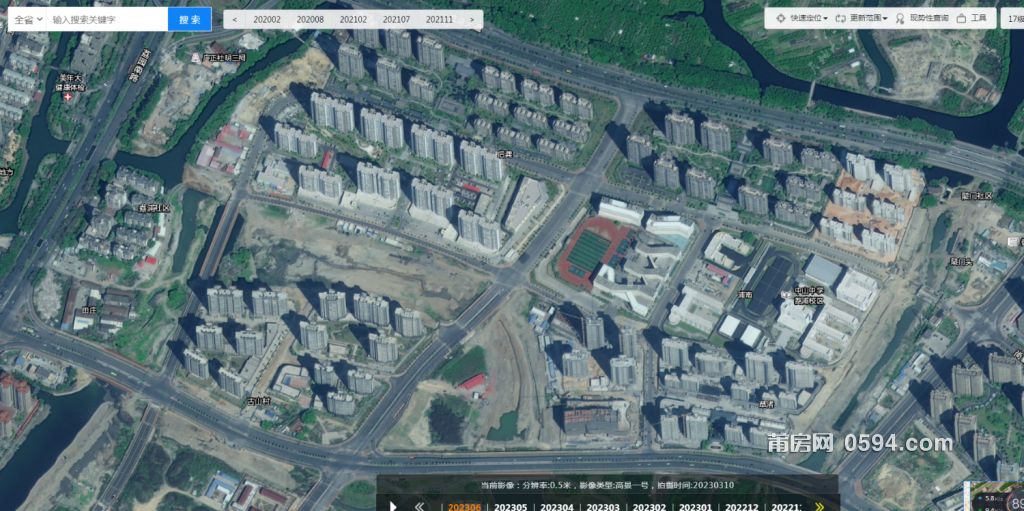1024x511 pixels.
Task: Jump back with the « timeline arrows
Action: [x=420, y=506]
